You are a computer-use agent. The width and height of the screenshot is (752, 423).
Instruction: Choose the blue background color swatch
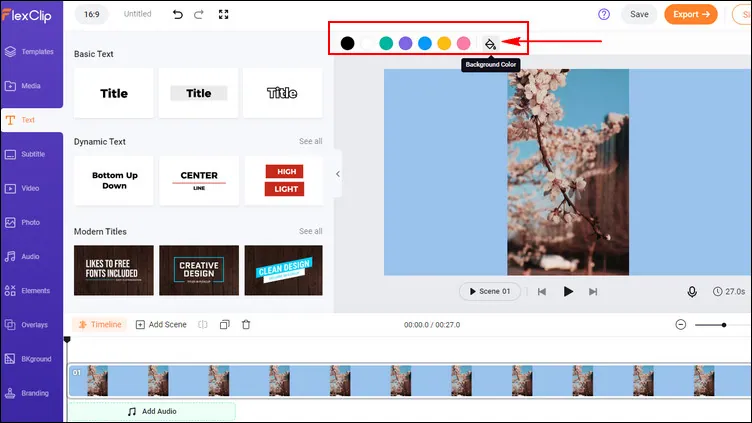pyautogui.click(x=424, y=43)
